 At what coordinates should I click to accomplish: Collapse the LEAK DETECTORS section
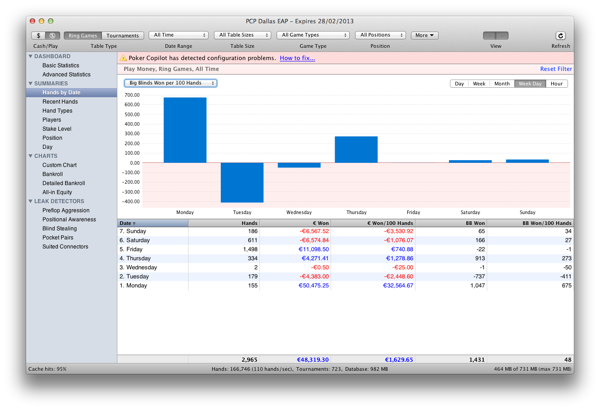pyautogui.click(x=30, y=201)
